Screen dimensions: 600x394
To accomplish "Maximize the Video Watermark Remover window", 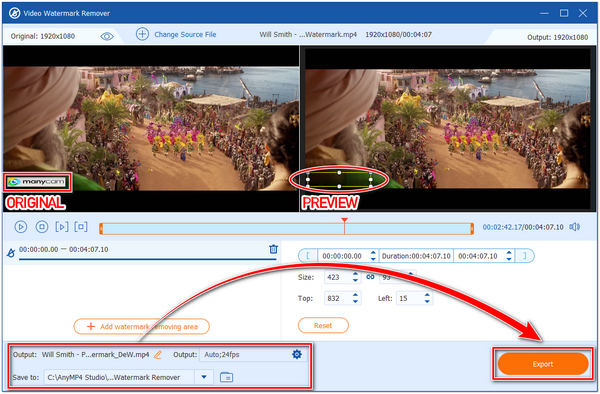I will pyautogui.click(x=564, y=13).
